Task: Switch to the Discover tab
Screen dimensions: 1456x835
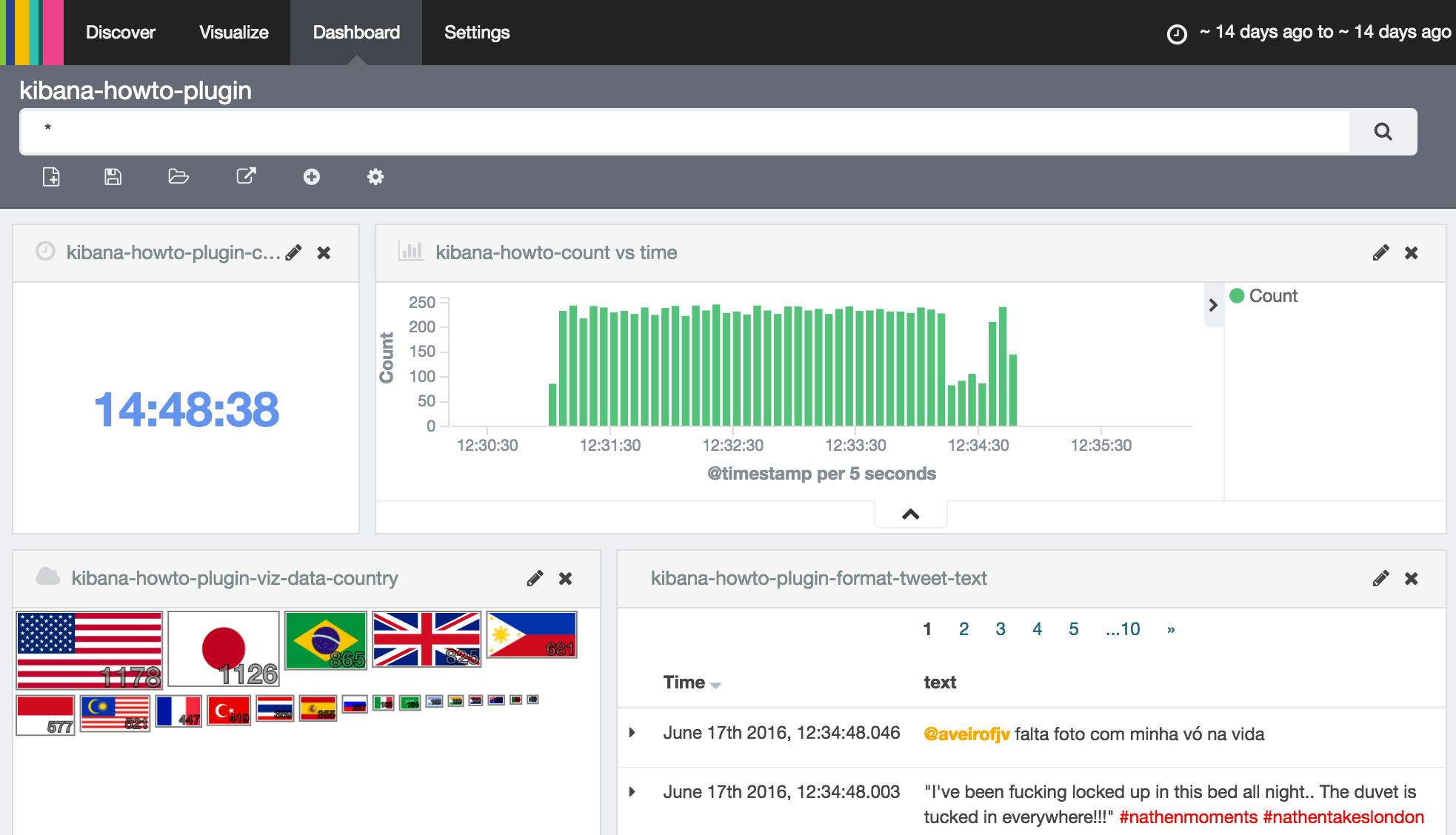Action: point(121,33)
